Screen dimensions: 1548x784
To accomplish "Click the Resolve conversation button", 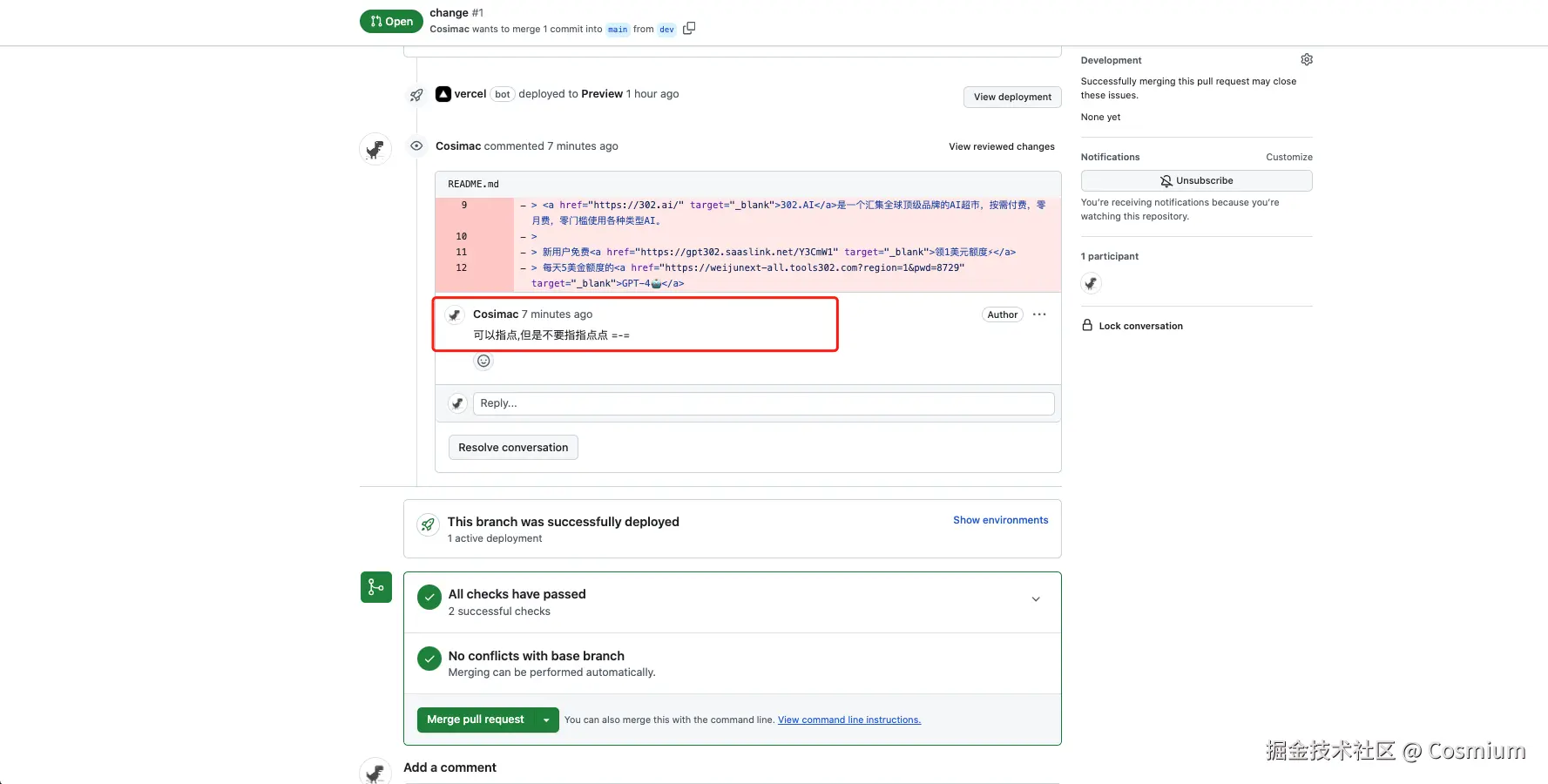I will [513, 448].
